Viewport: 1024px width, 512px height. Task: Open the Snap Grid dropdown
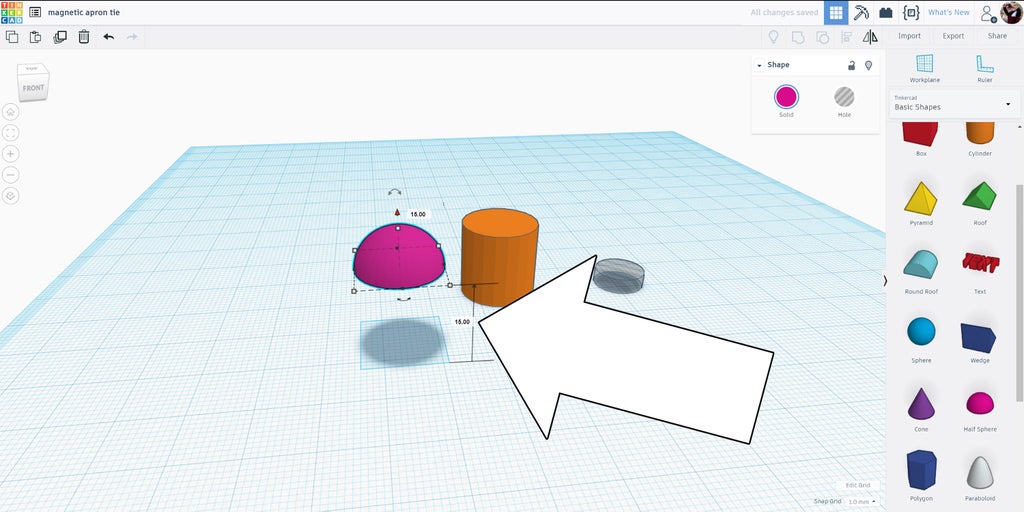click(x=862, y=502)
